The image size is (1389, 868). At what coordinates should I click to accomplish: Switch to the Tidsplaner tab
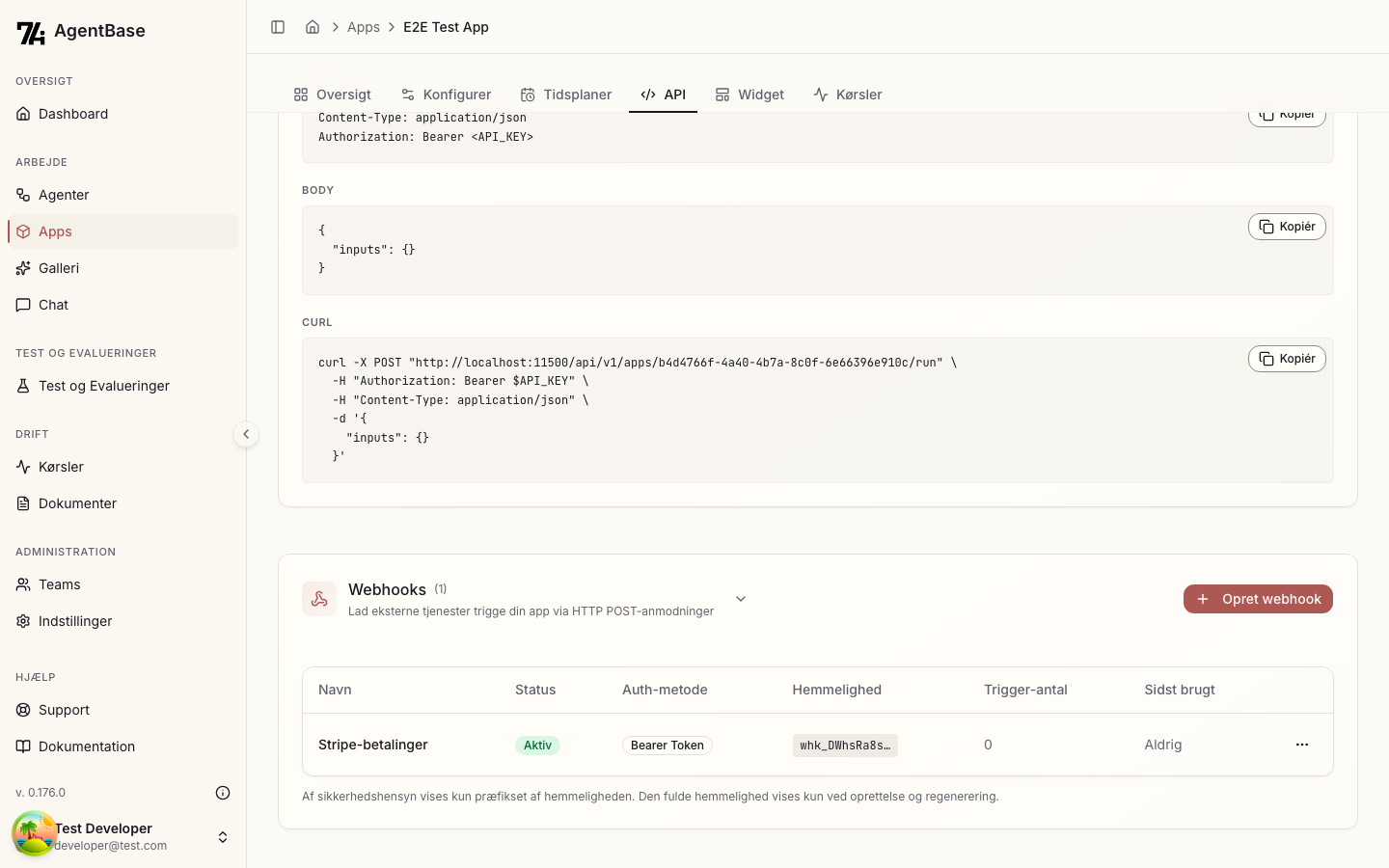566,95
